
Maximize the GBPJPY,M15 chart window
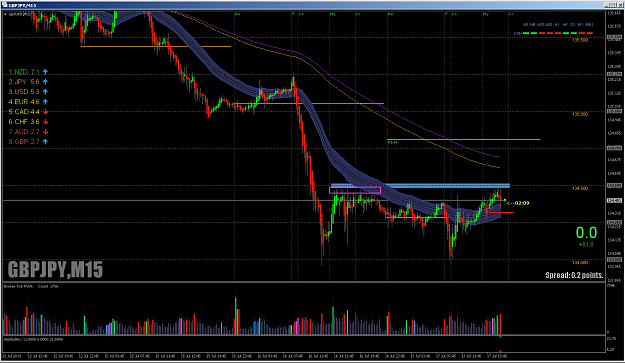click(x=613, y=5)
